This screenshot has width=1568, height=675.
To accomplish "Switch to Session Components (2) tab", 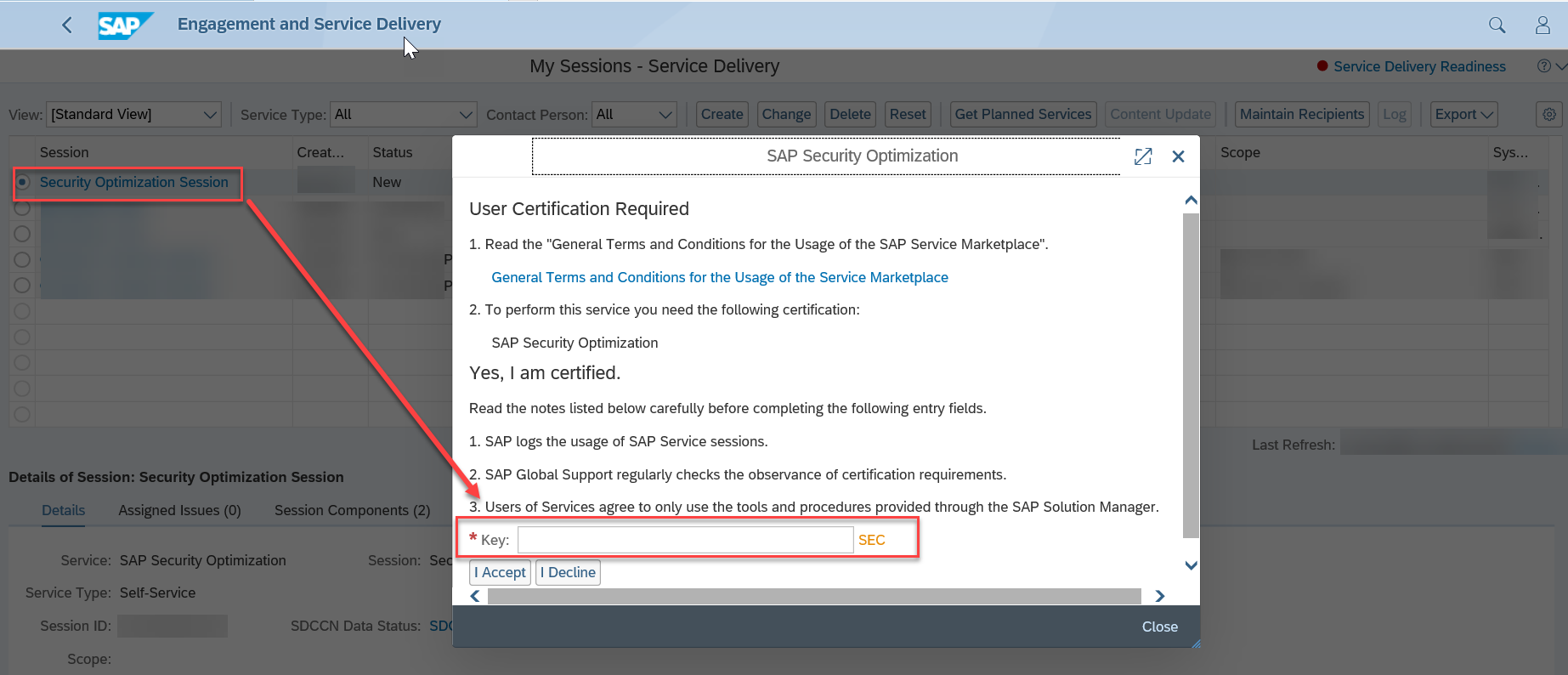I will (x=352, y=510).
